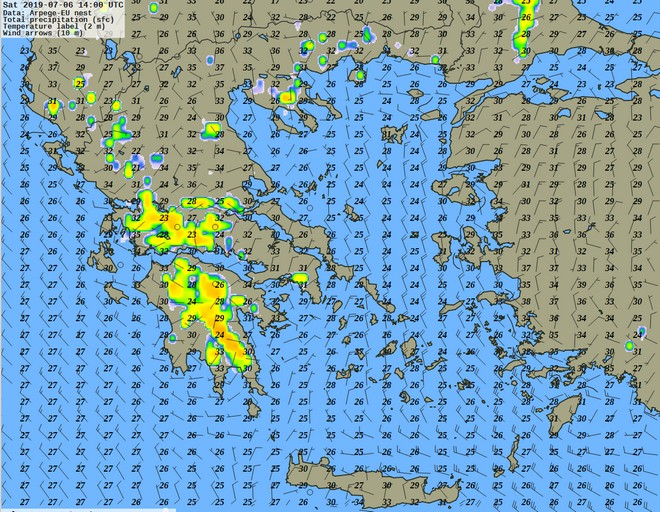Click the 'Data: Arpege-EU nest' label

click(45, 12)
